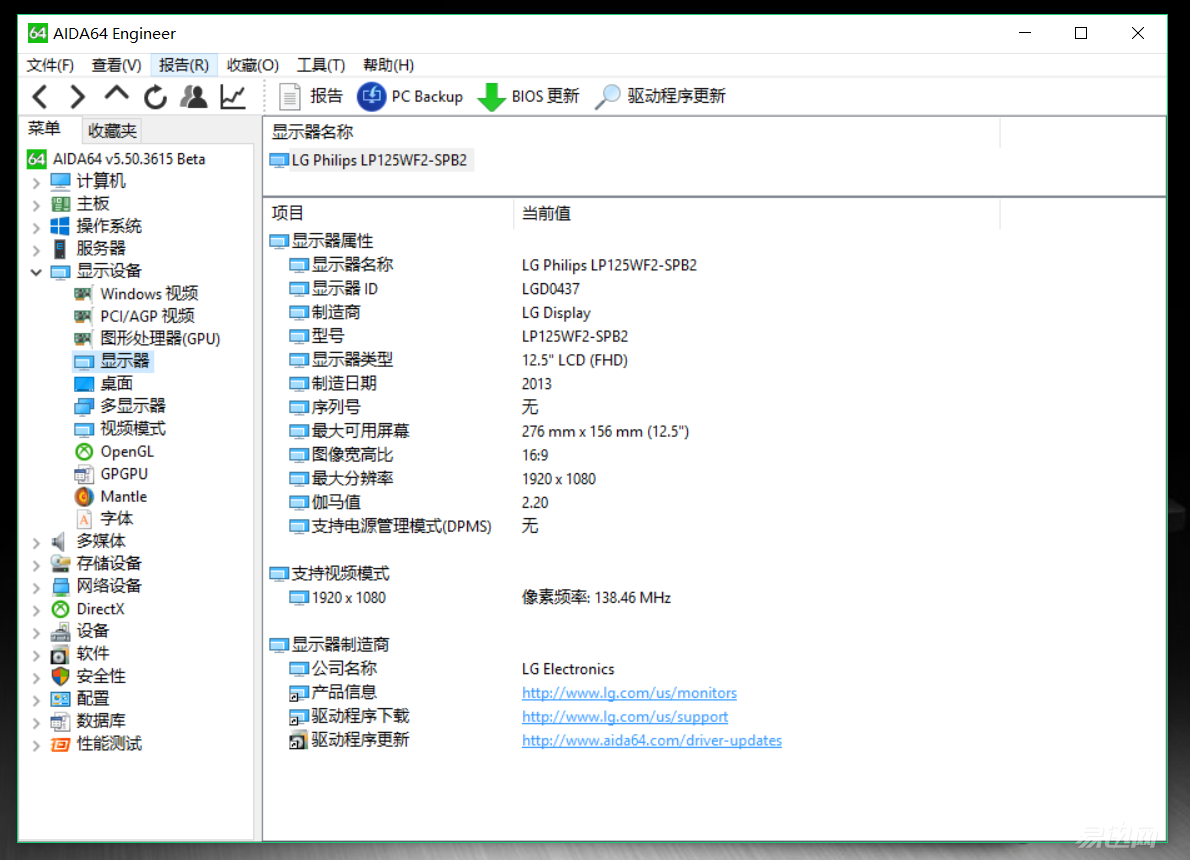Click the 主板 motherboard icon in tree

pos(60,204)
